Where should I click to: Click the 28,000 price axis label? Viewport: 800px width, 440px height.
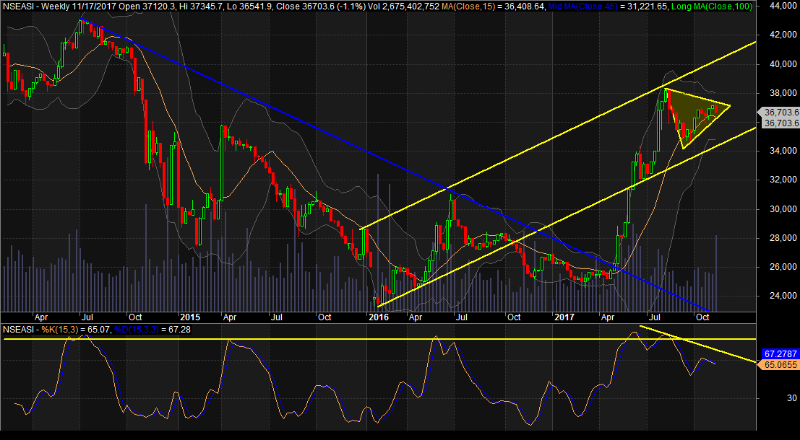point(782,238)
